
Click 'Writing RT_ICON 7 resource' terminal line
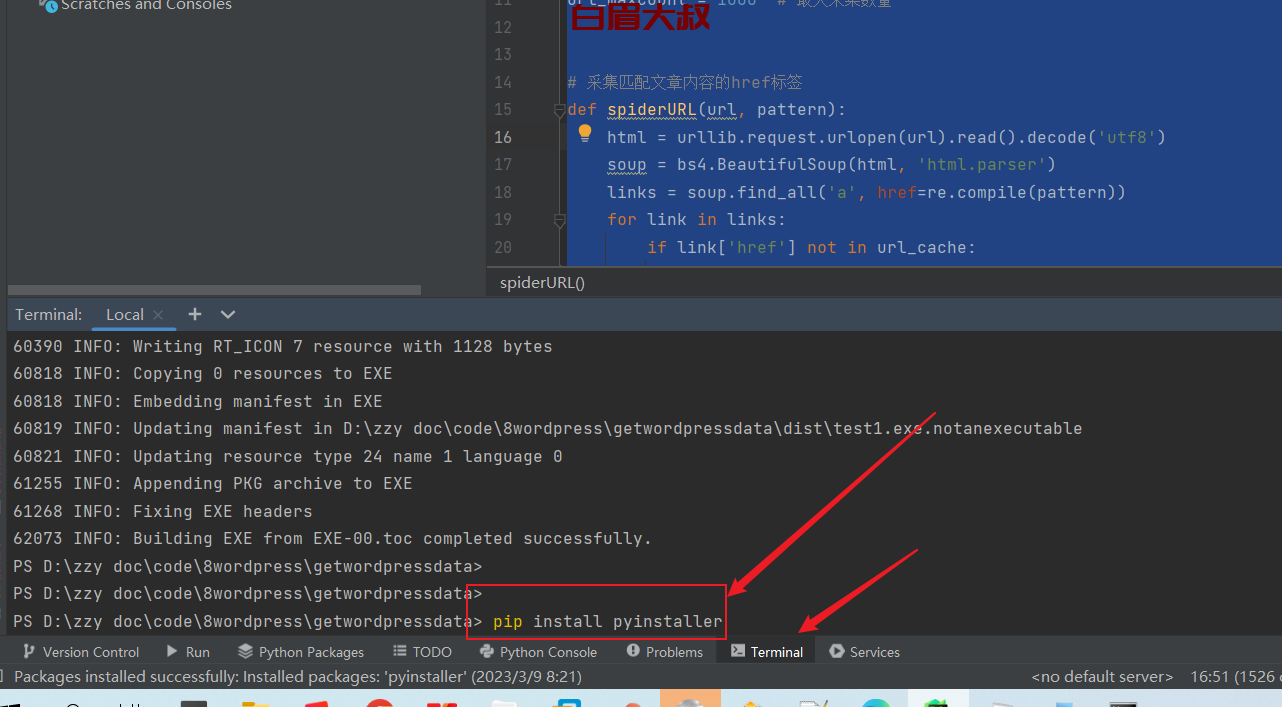282,347
